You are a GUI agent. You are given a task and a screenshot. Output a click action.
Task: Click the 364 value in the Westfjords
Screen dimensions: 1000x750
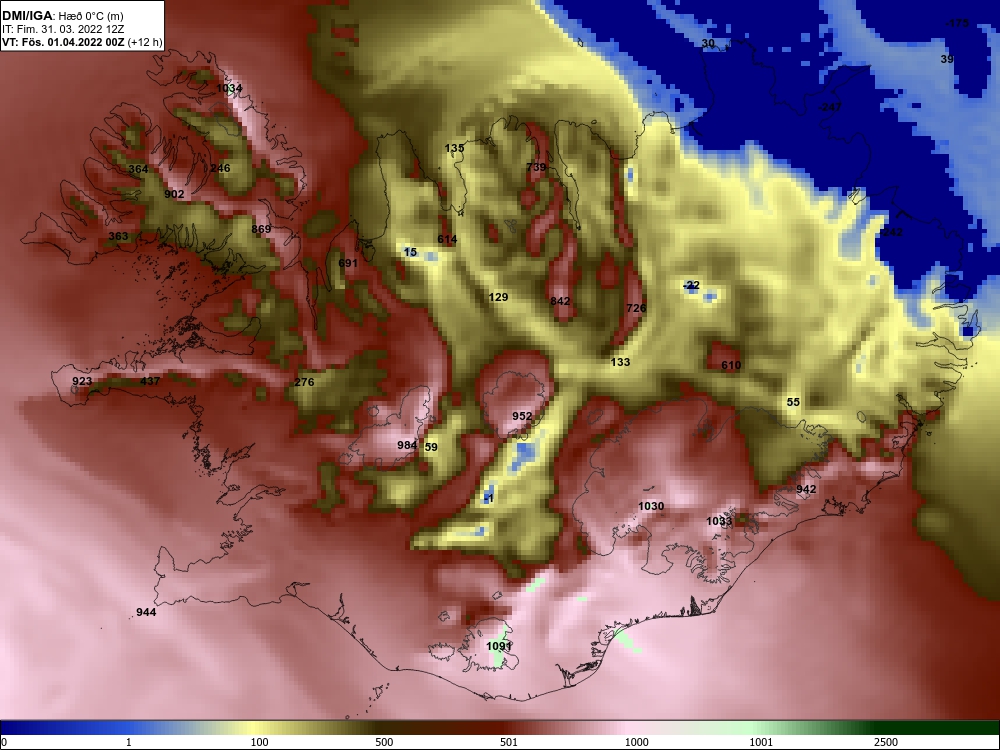[138, 169]
